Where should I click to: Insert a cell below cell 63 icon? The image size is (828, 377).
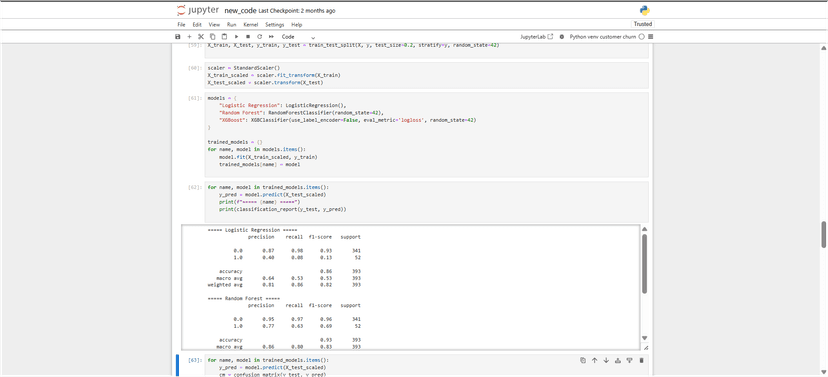(629, 360)
